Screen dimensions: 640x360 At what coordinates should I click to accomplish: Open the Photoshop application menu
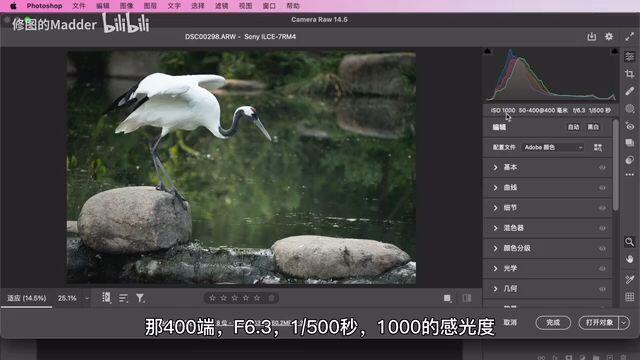coord(44,6)
